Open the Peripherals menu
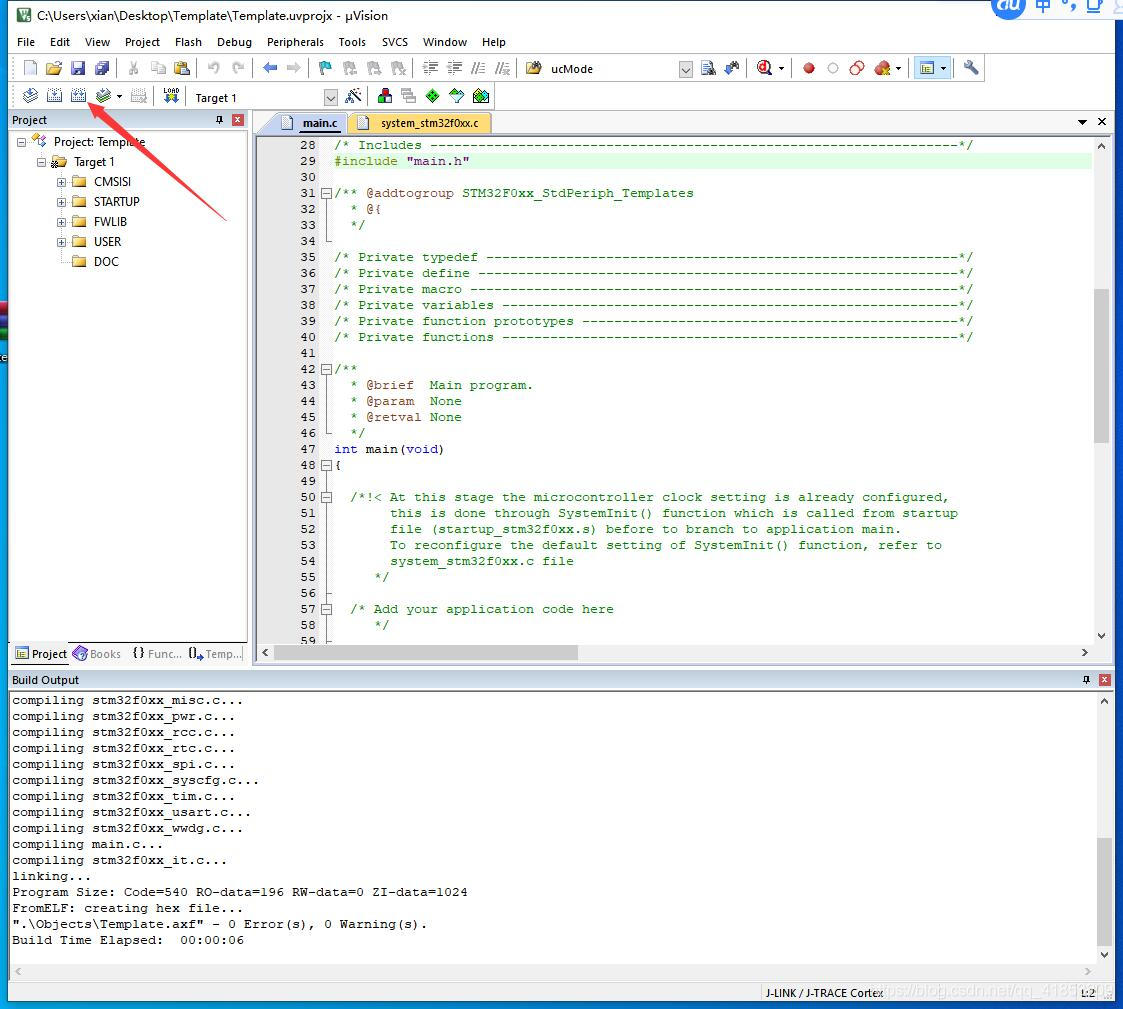The height and width of the screenshot is (1009, 1123). (x=295, y=42)
